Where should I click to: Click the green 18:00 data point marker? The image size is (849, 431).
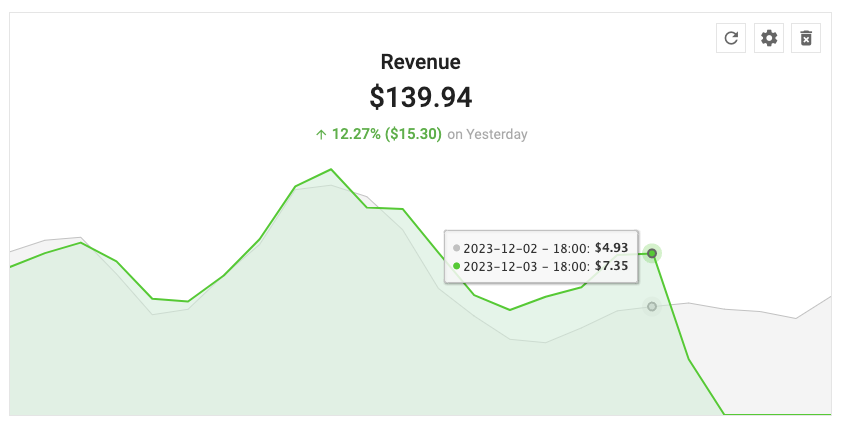652,253
